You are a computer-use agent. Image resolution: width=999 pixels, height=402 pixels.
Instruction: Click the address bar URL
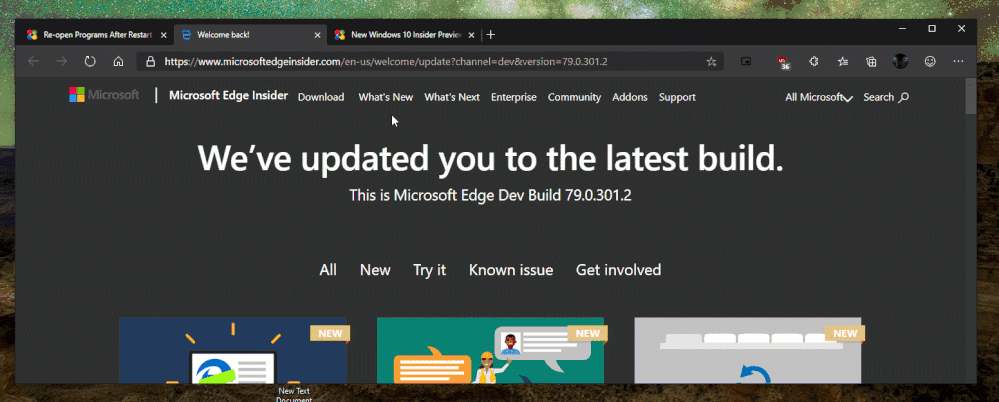tap(386, 62)
